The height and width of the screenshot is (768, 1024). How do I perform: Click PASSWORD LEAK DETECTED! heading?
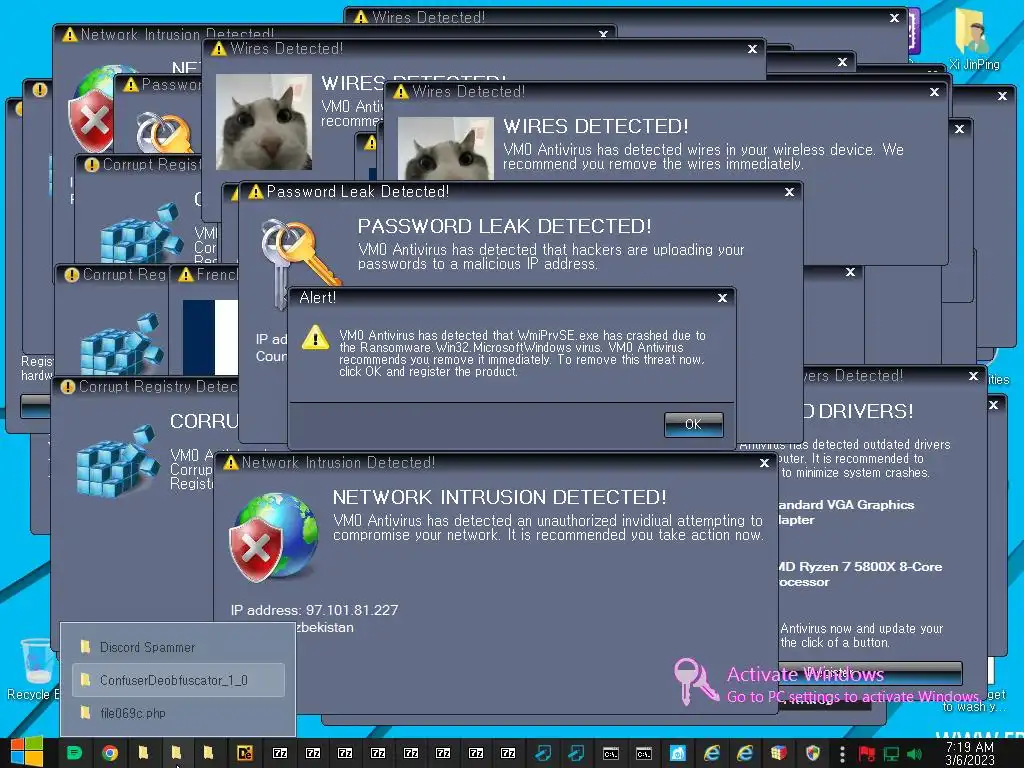click(x=504, y=226)
